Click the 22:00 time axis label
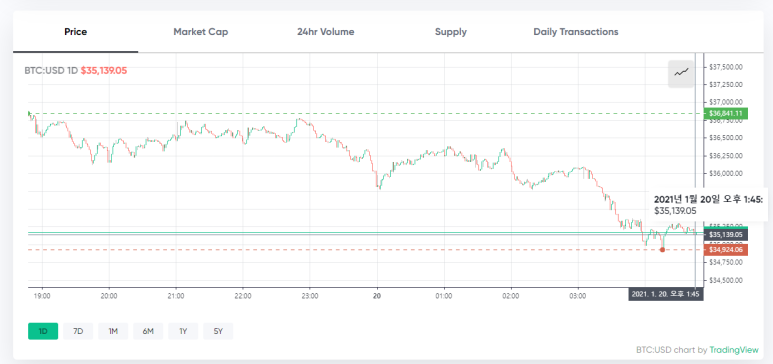Viewport: 773px width, 364px height. click(x=243, y=296)
